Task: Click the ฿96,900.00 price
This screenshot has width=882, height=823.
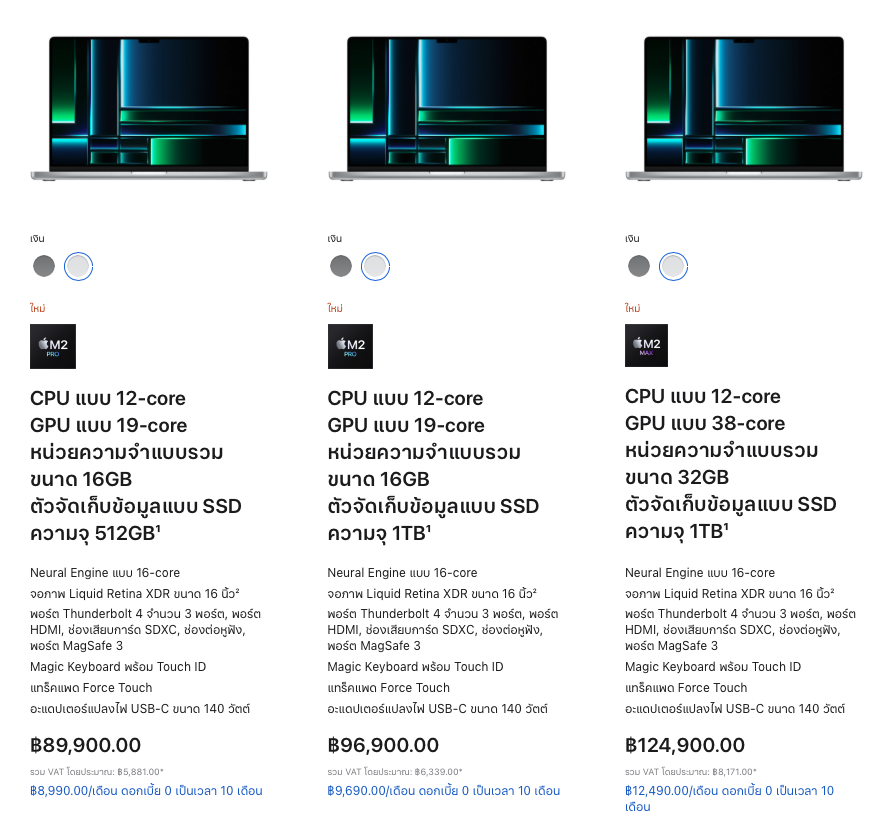Action: pyautogui.click(x=384, y=745)
